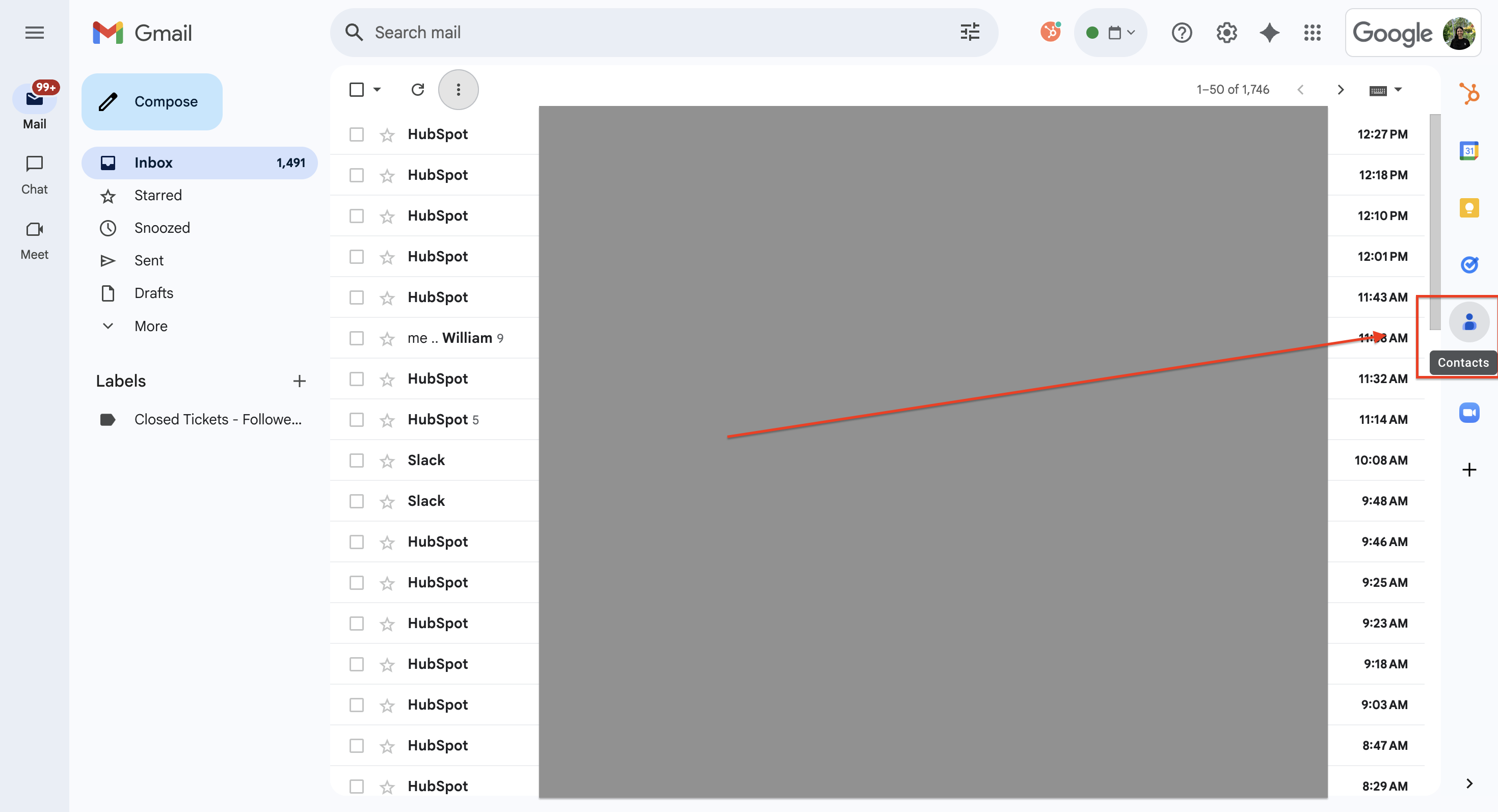Image resolution: width=1498 pixels, height=812 pixels.
Task: Open Google Calendar side panel
Action: click(1469, 151)
